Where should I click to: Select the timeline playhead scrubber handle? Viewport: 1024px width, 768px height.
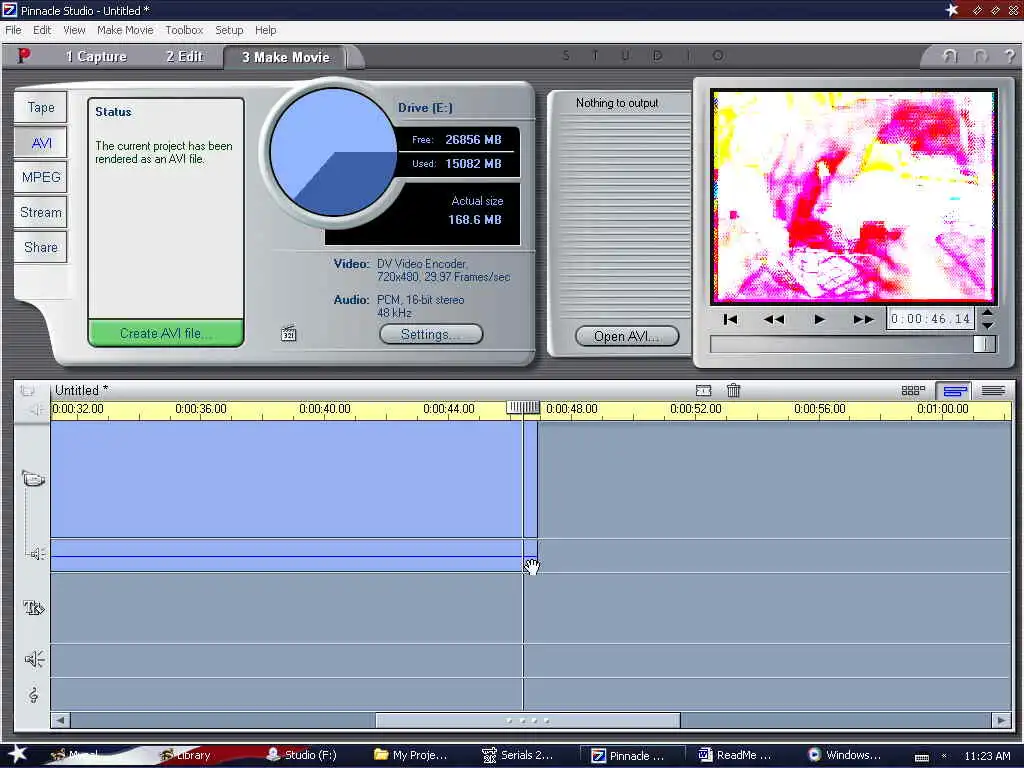(x=523, y=408)
